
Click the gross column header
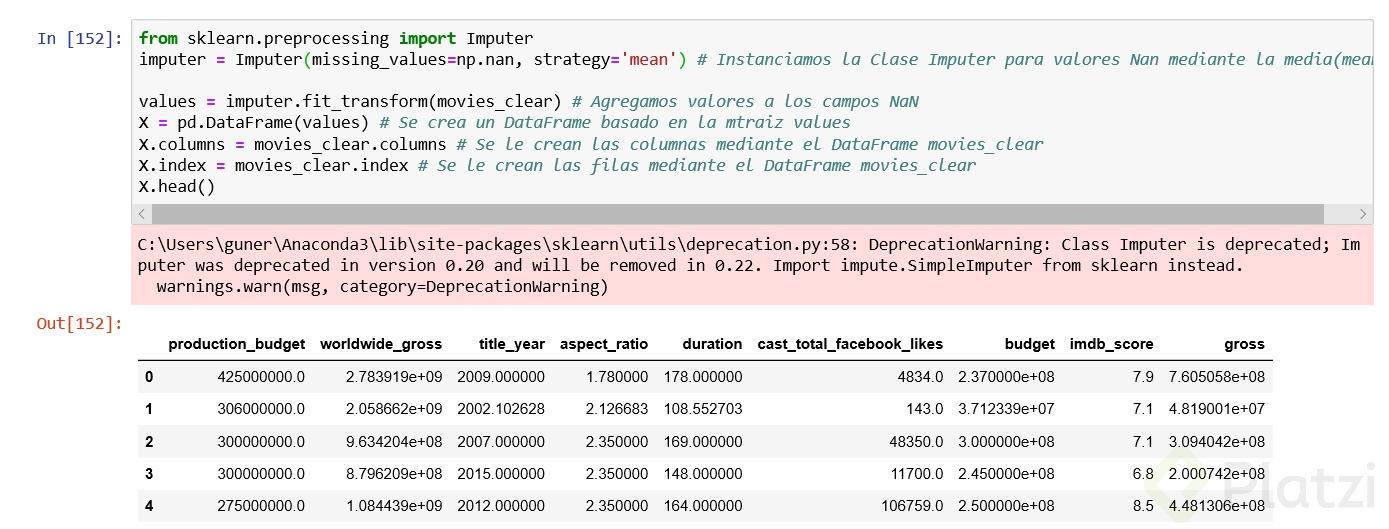click(x=1244, y=344)
